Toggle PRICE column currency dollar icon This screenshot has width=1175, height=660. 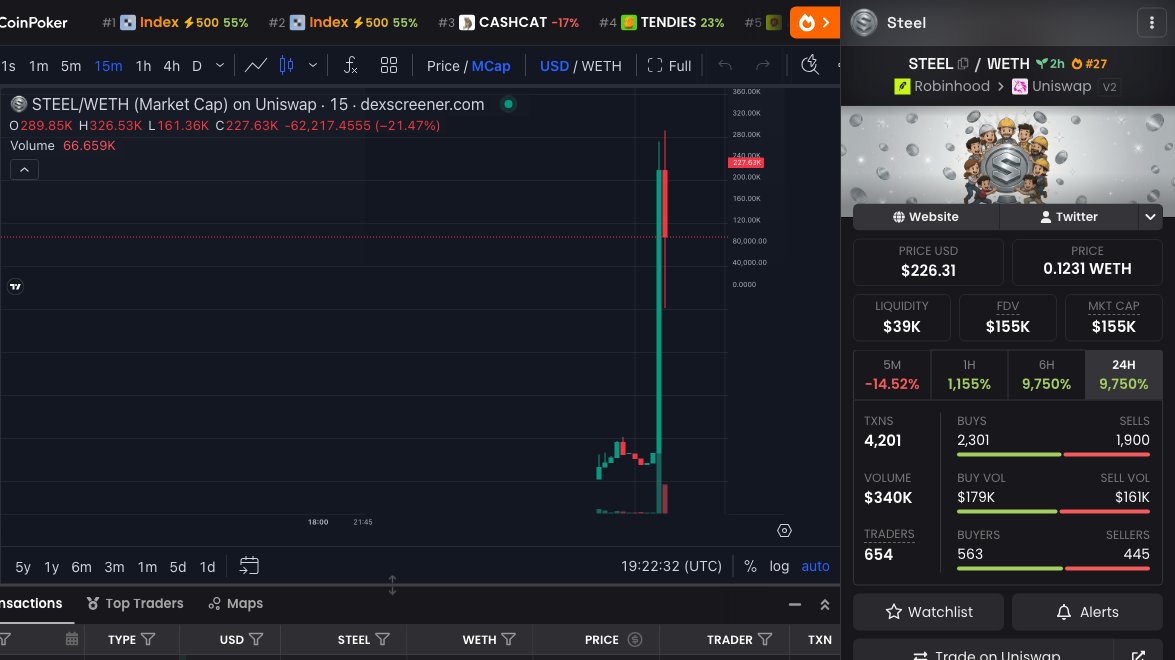click(635, 639)
